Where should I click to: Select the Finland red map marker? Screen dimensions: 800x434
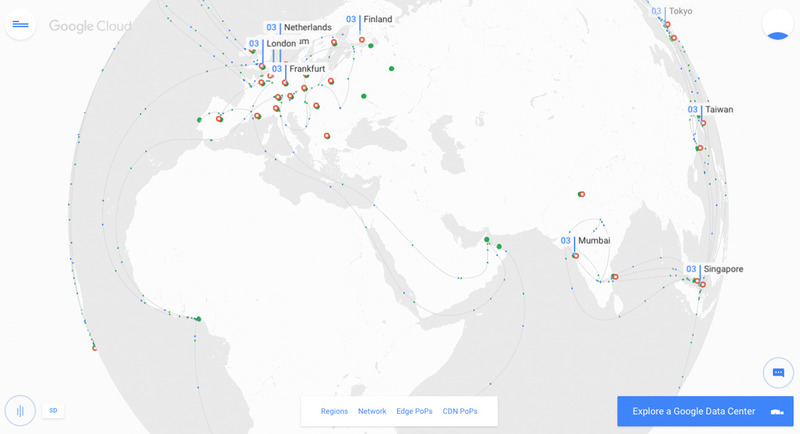click(x=362, y=40)
